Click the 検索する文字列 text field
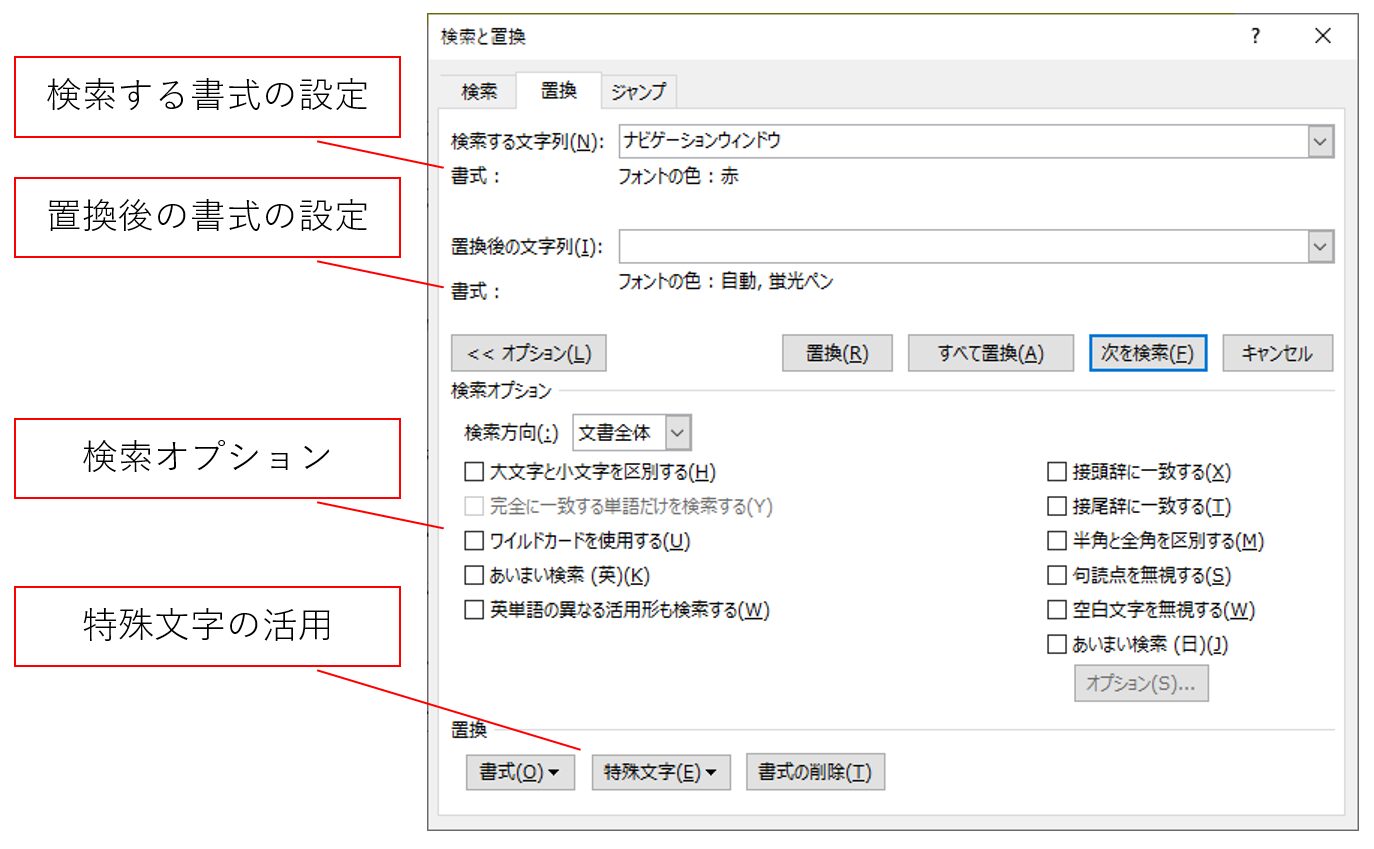Image resolution: width=1374 pixels, height=849 pixels. [x=962, y=142]
